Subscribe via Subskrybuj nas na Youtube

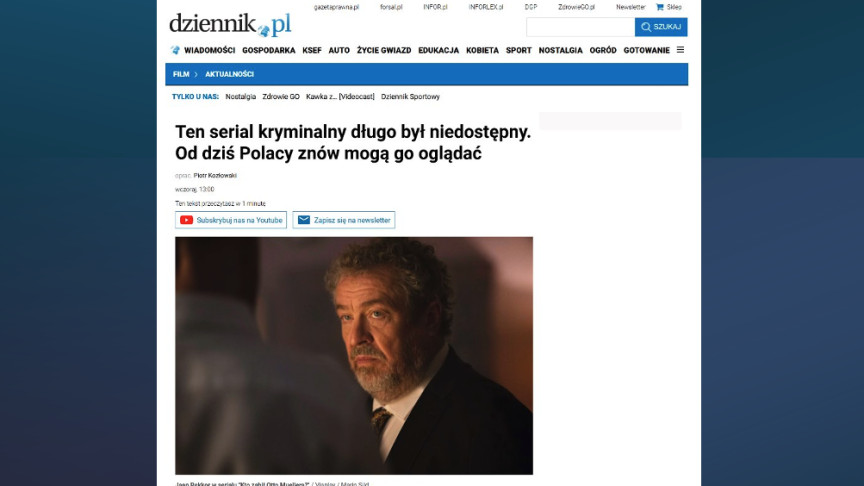pyautogui.click(x=231, y=220)
